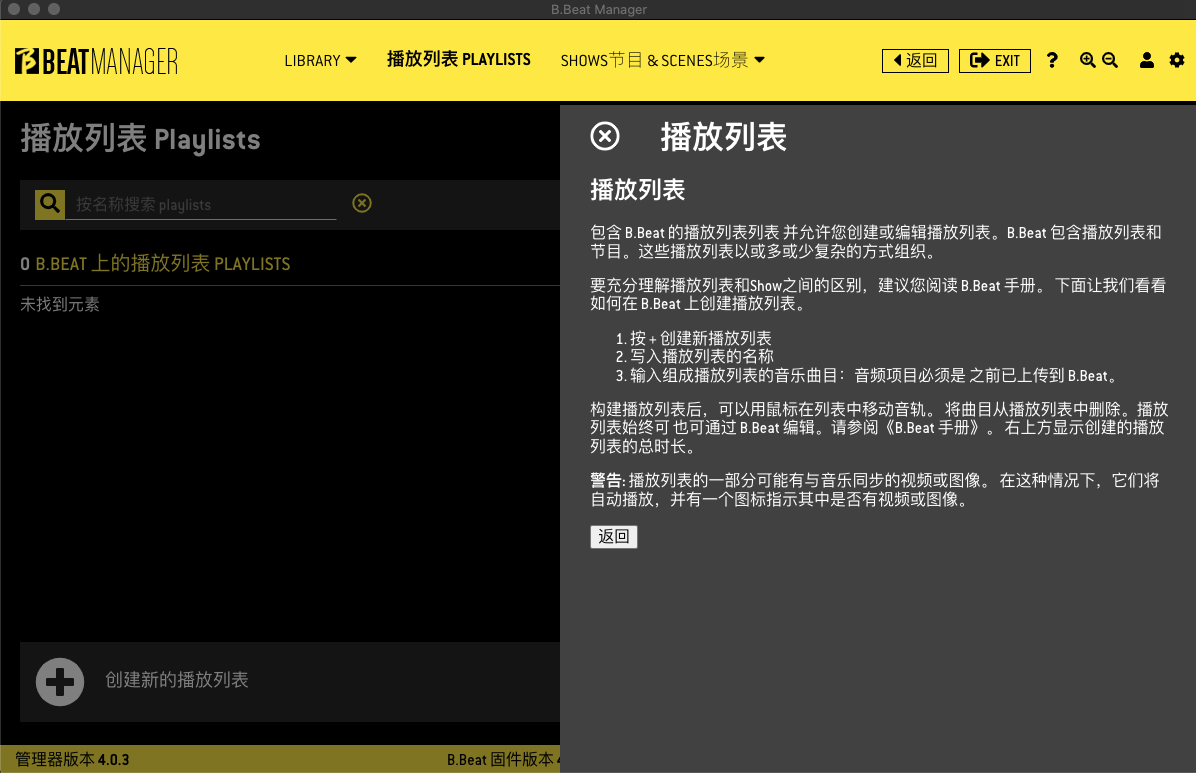The image size is (1196, 773).
Task: Click the 返回 button in help panel
Action: point(613,536)
